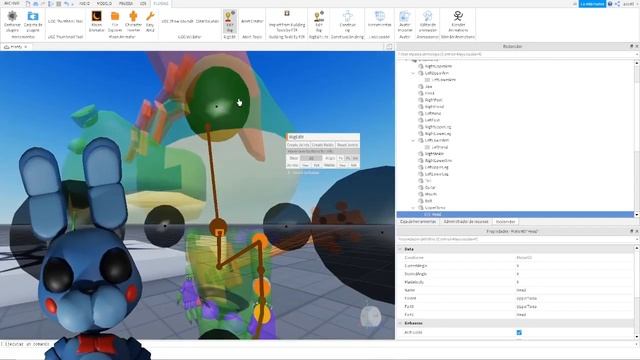Collapse the LeftUpperArm tree node
The image size is (640, 360).
413,73
